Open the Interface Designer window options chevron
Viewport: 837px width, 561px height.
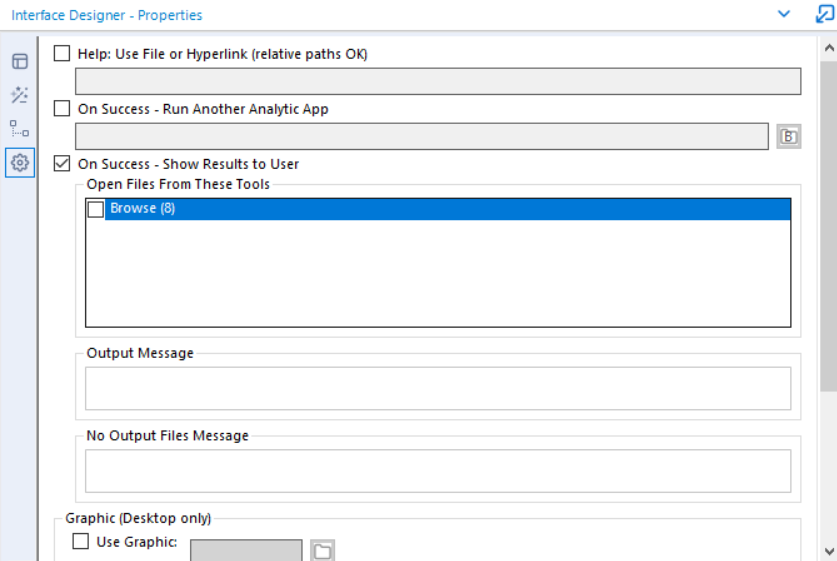tap(784, 15)
